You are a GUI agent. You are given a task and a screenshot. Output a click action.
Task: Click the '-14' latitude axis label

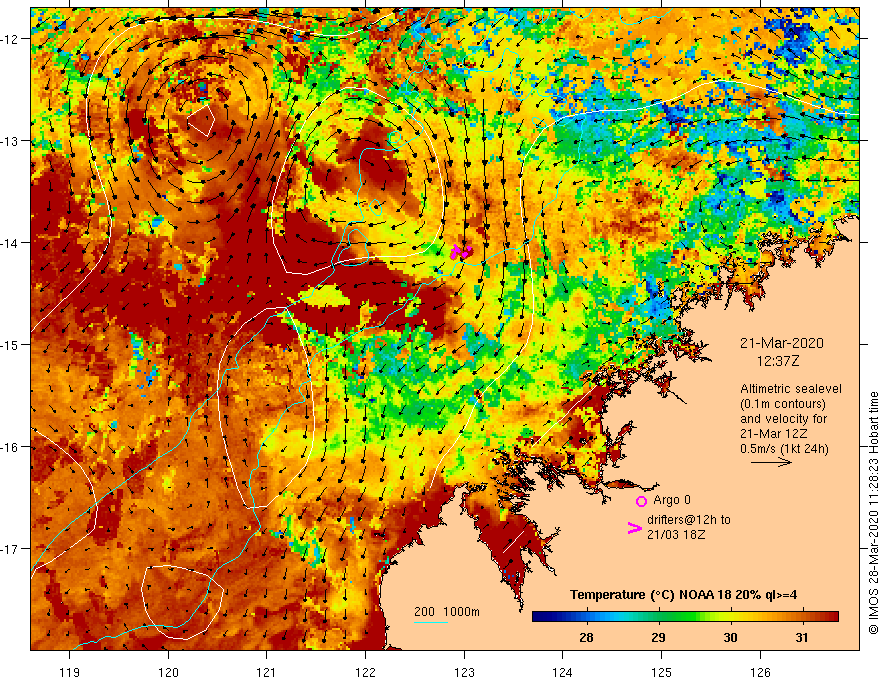11,243
